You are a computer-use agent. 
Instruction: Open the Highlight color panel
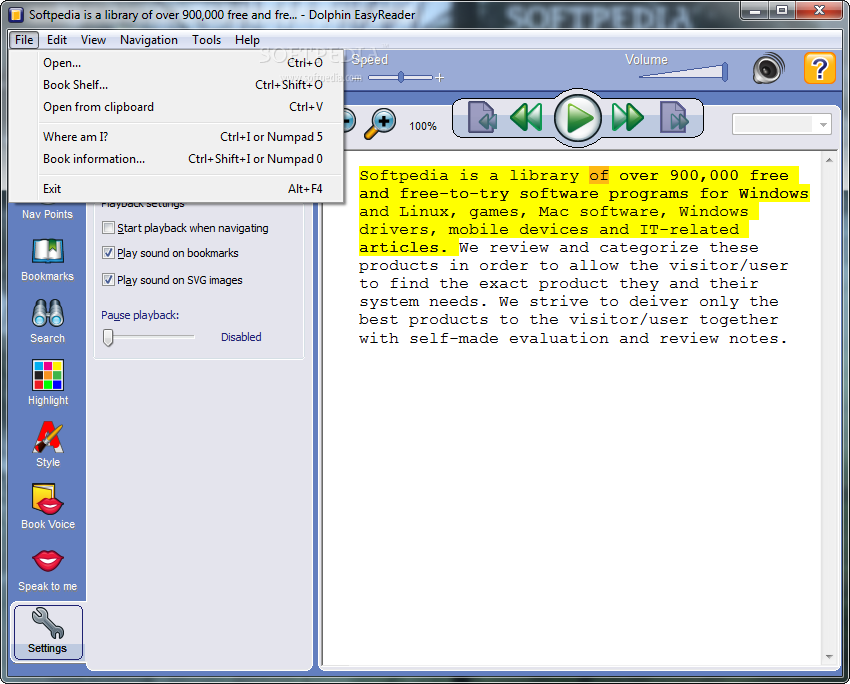tap(48, 383)
